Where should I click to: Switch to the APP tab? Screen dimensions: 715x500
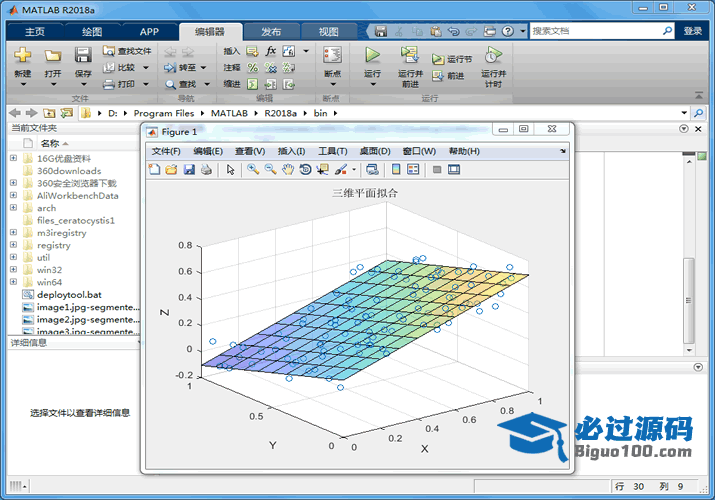(149, 31)
